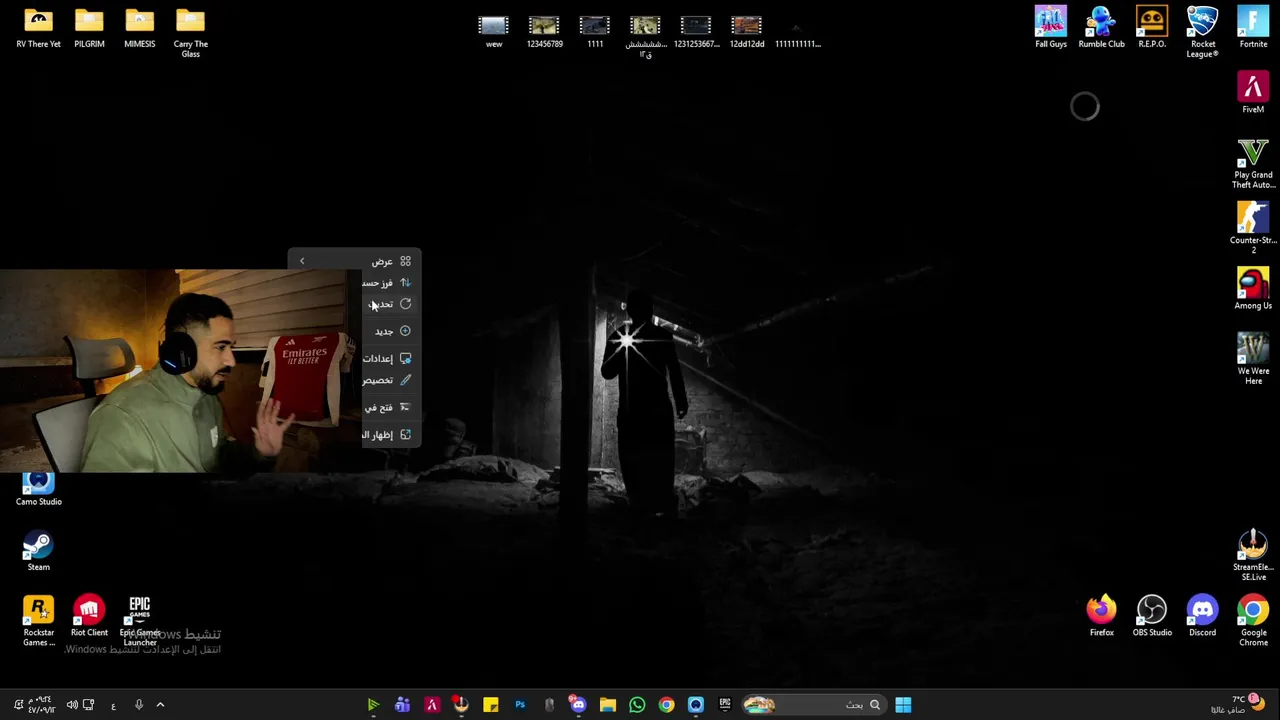Screen dimensions: 1280x720
Task: Open Steam desktop shortcut
Action: click(38, 551)
